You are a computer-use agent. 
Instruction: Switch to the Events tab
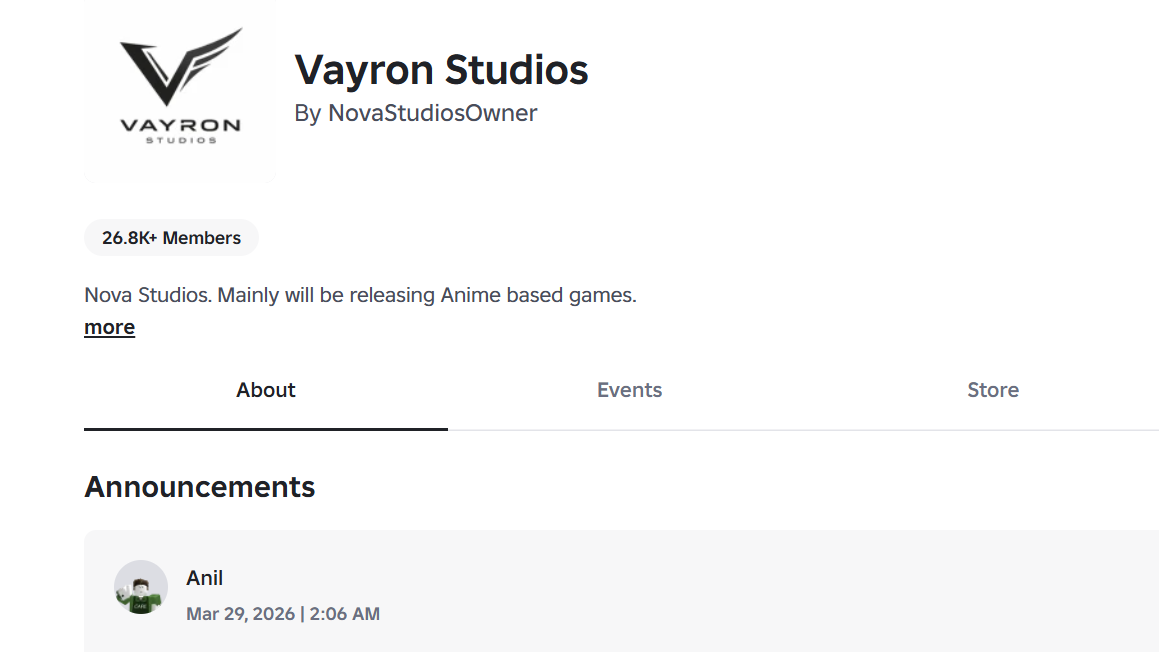(x=629, y=390)
